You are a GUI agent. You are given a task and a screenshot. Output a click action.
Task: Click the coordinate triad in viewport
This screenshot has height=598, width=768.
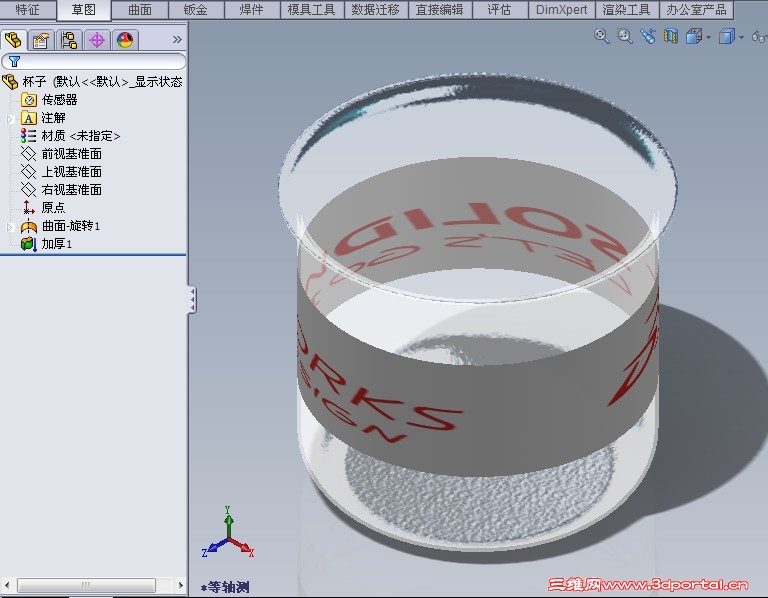pyautogui.click(x=228, y=533)
